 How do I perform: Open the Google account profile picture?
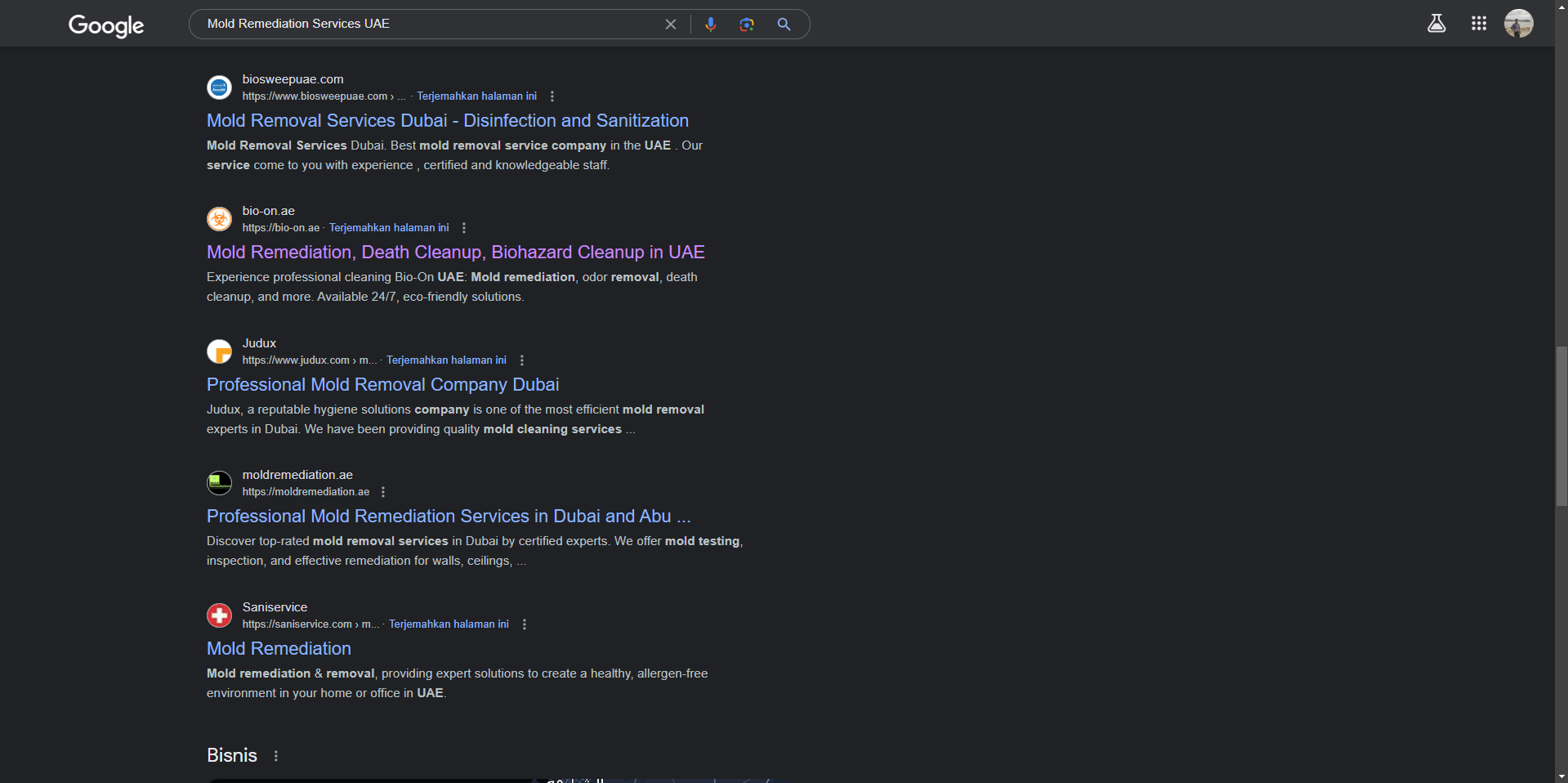point(1518,24)
